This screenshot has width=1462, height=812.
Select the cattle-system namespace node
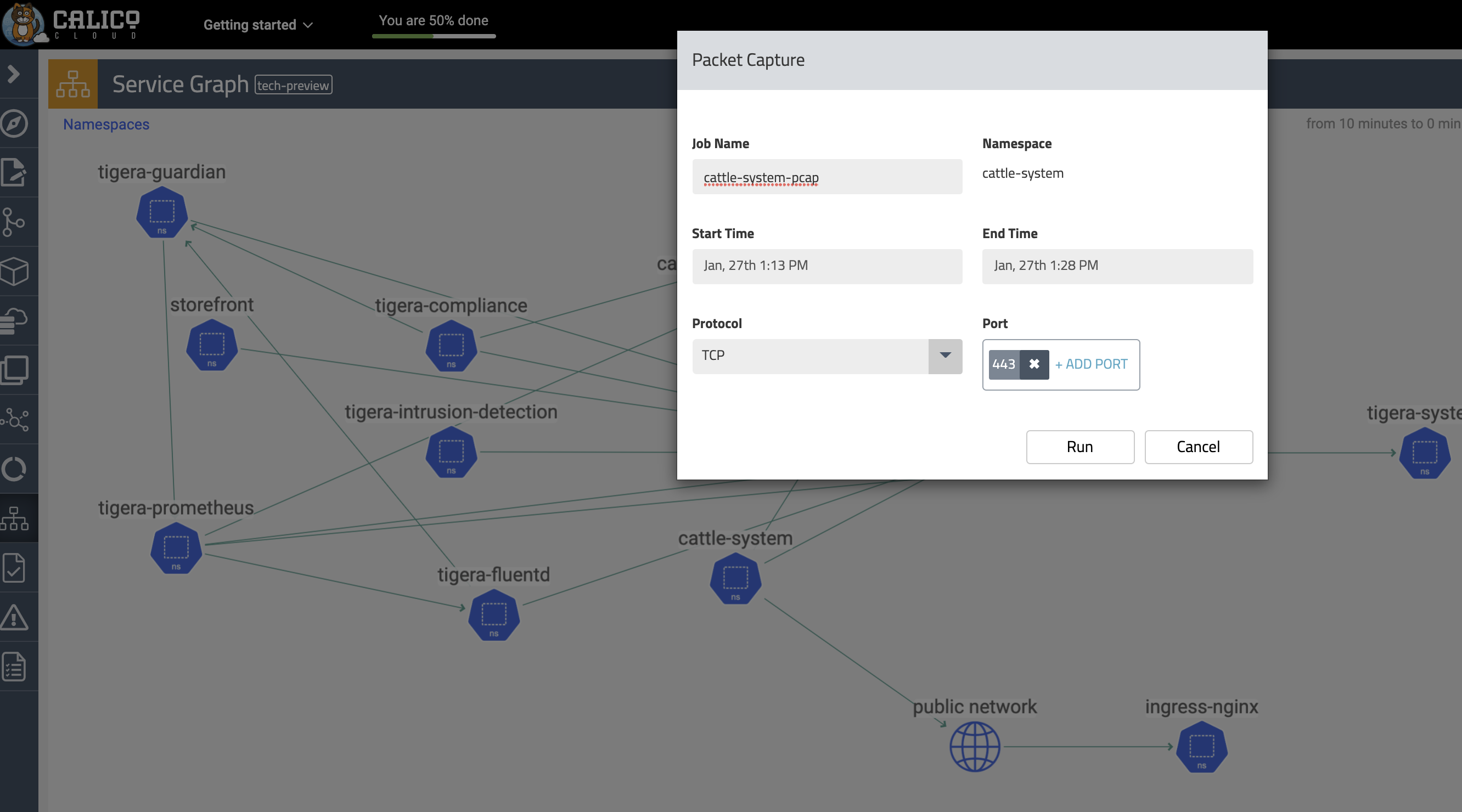735,578
